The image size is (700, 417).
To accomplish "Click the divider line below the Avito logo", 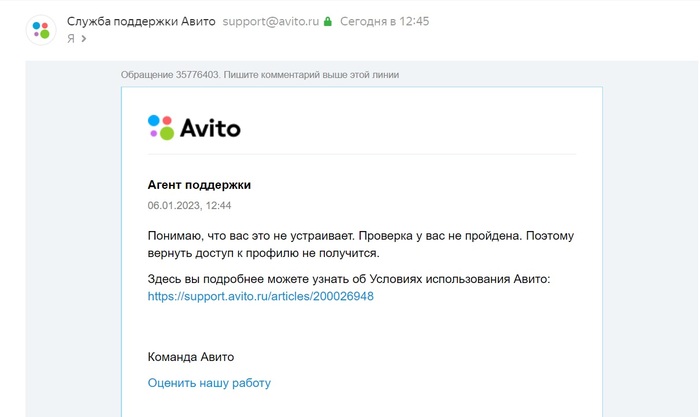I will (361, 154).
